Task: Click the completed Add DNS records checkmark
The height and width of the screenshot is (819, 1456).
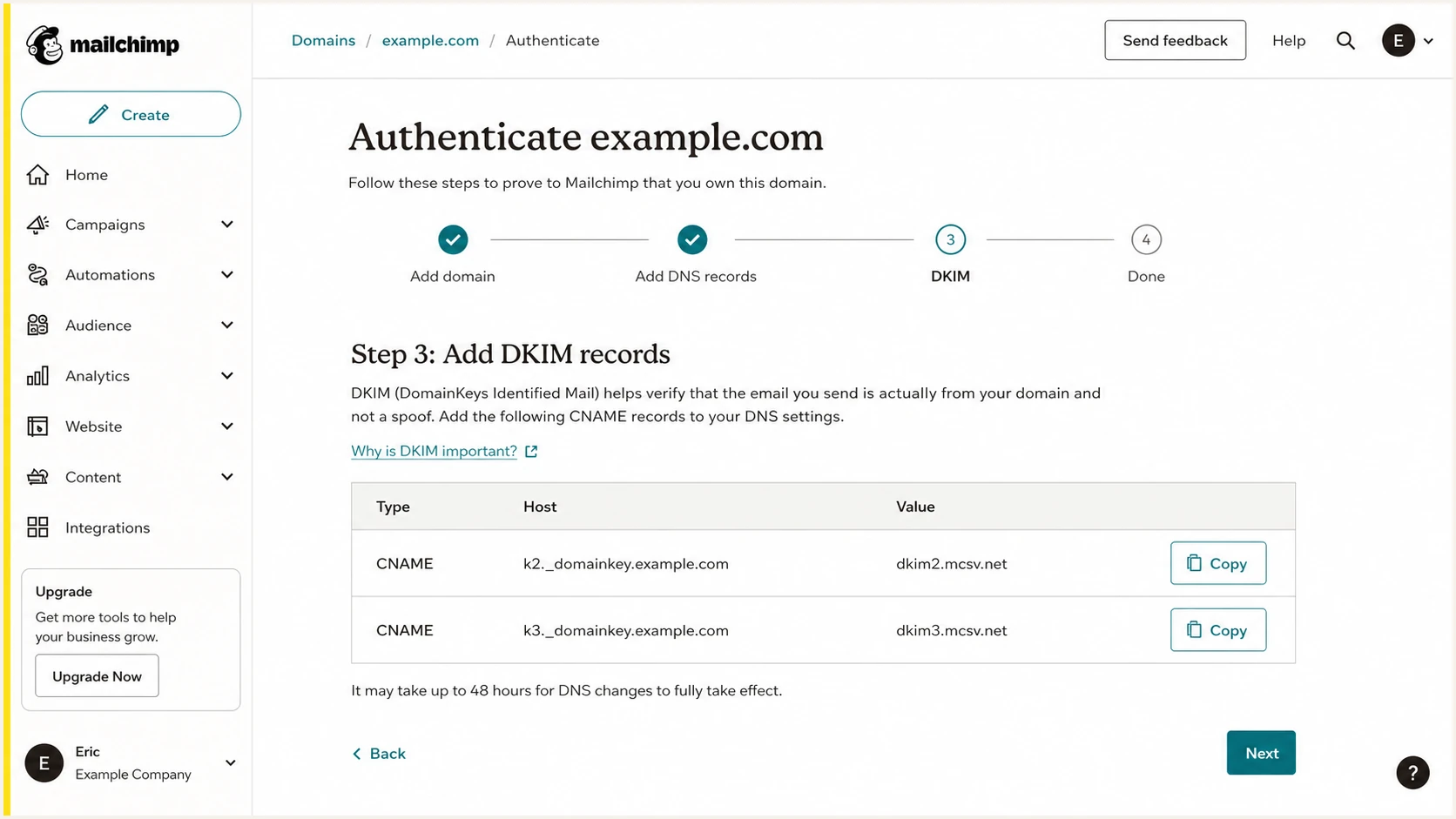Action: 692,239
